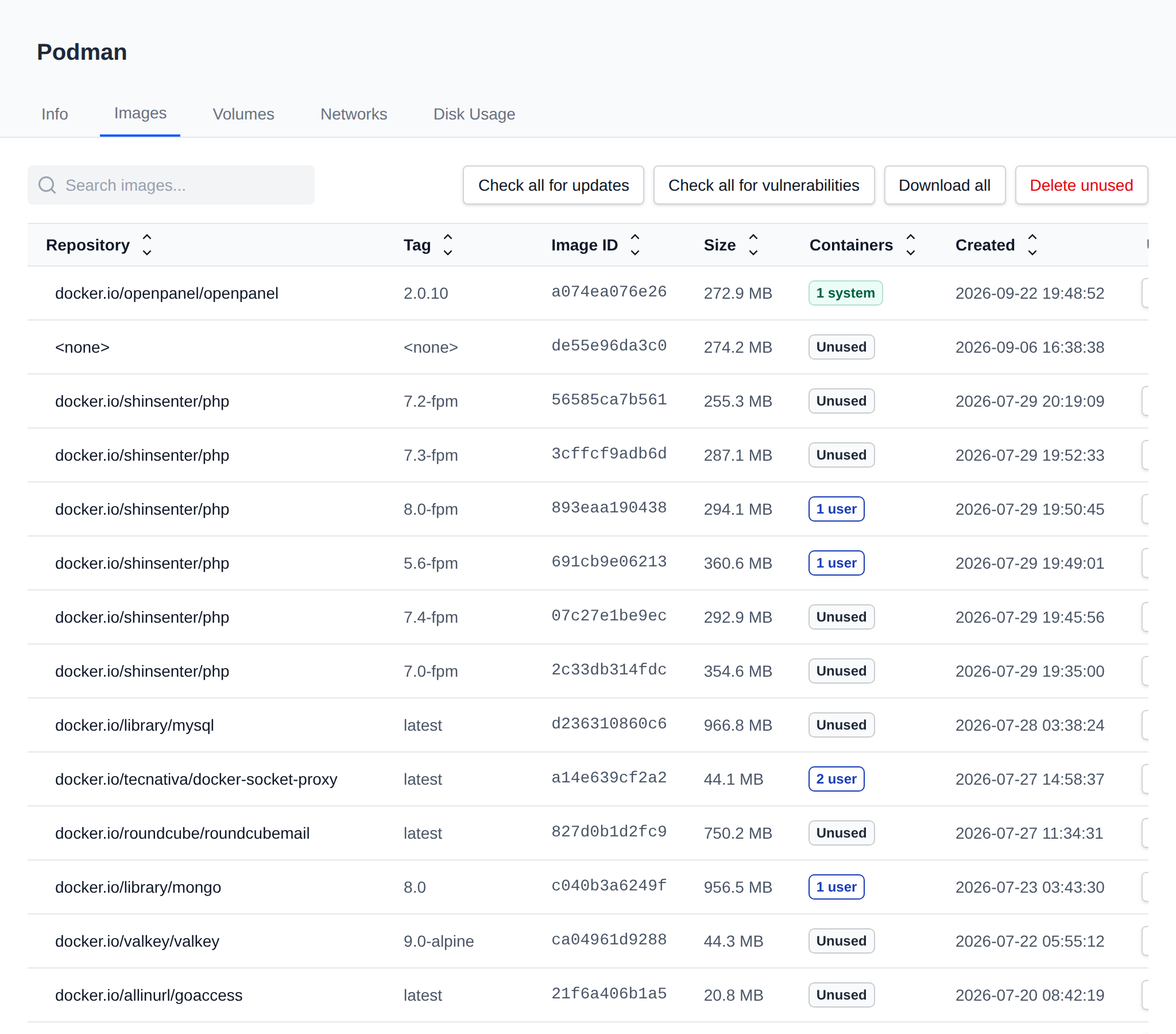Click docker.io/roundcube/roundcubemail repository cell
Image resolution: width=1176 pixels, height=1034 pixels.
point(183,833)
